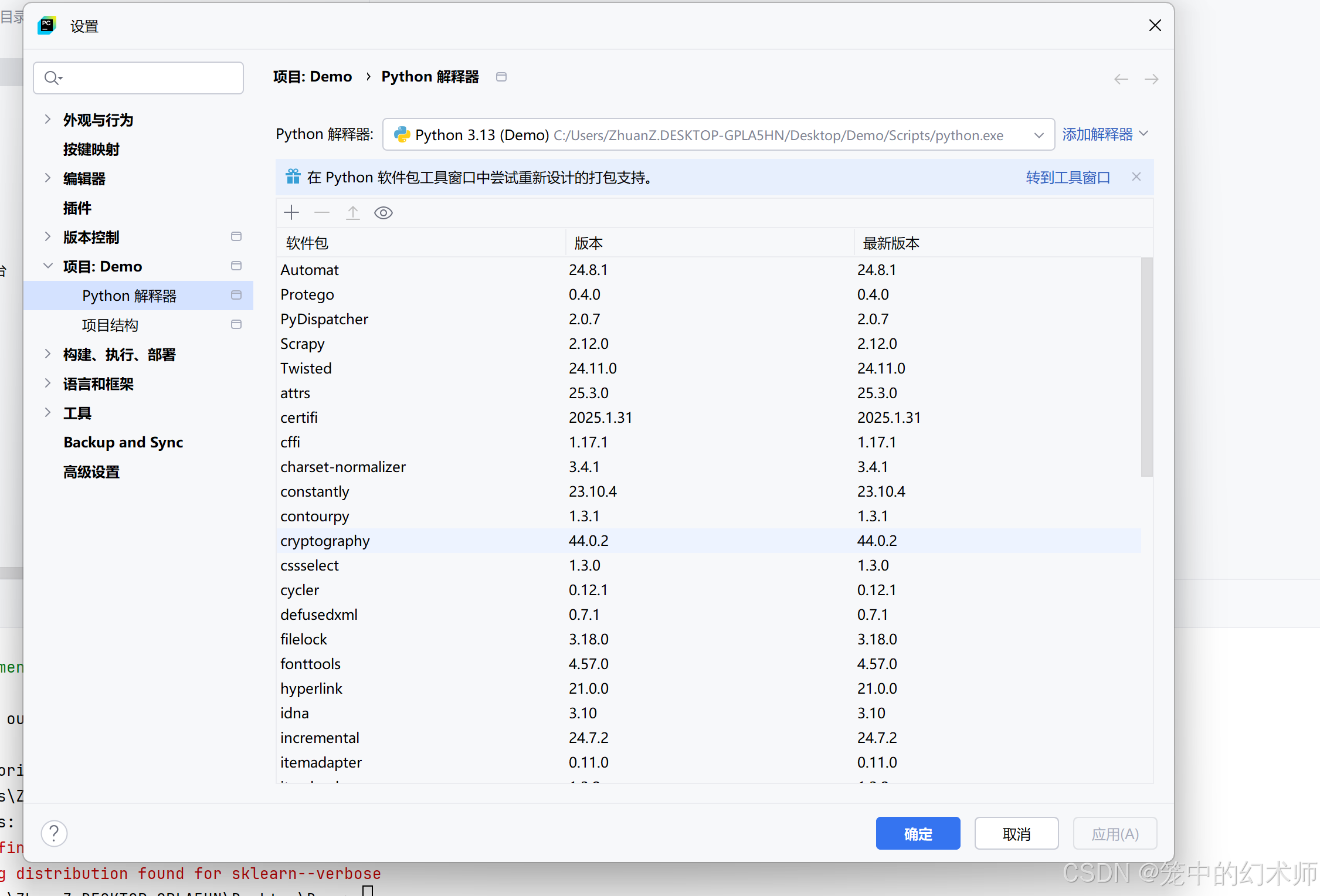Expand the 外观与行为 section
The image size is (1320, 896).
point(48,120)
